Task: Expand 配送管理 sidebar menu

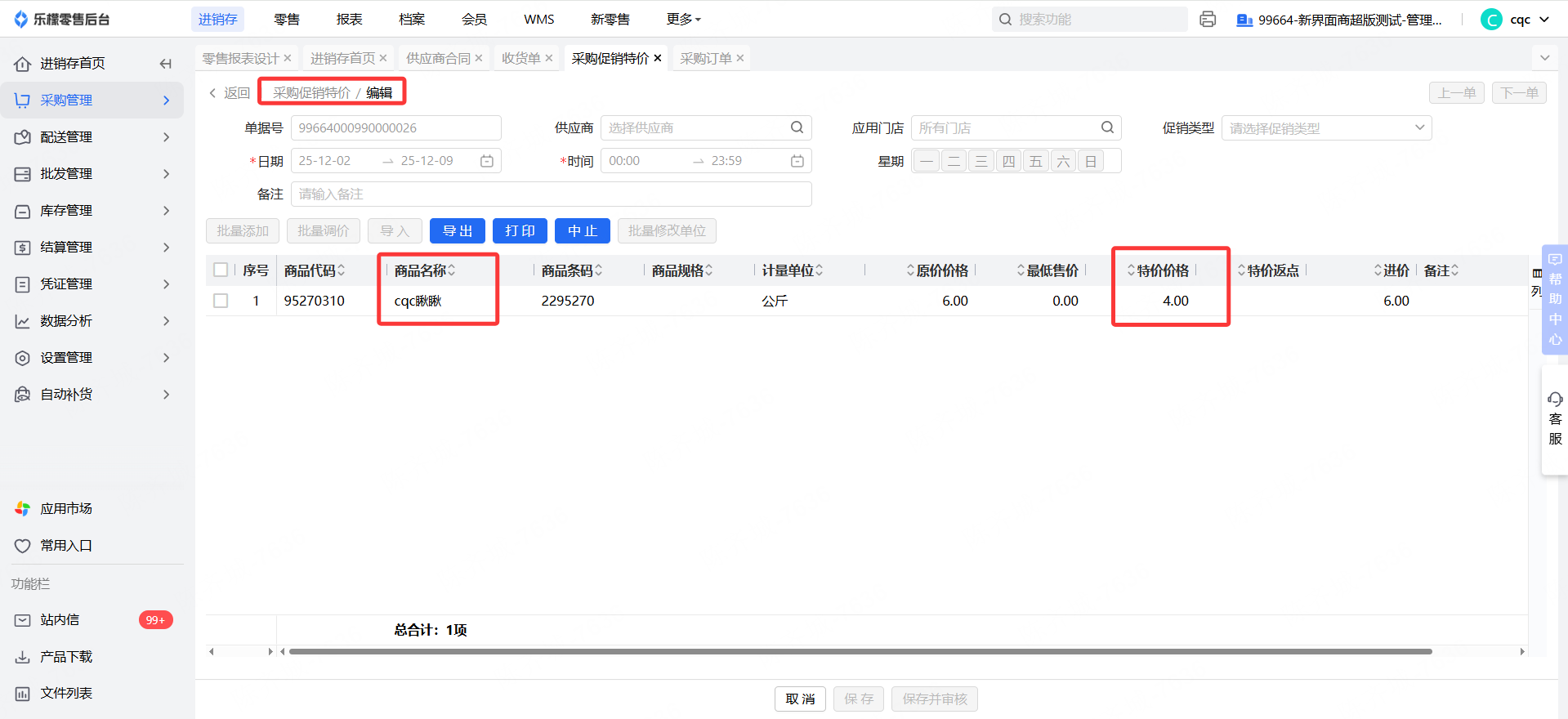Action: (x=92, y=136)
